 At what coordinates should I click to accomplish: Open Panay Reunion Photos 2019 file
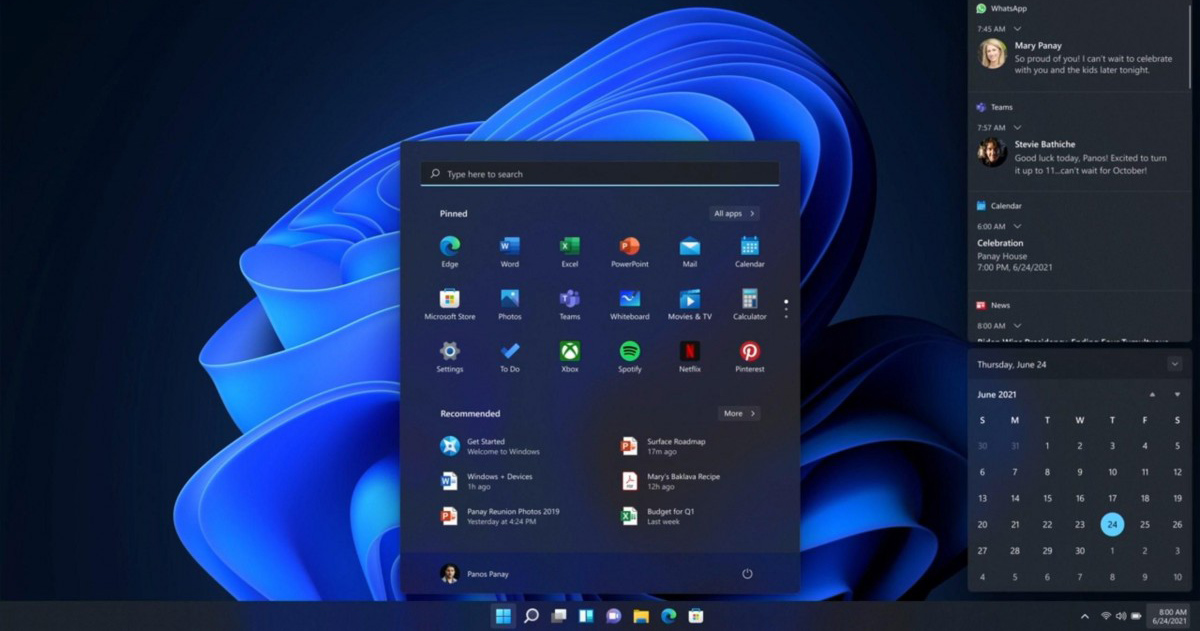pyautogui.click(x=500, y=516)
